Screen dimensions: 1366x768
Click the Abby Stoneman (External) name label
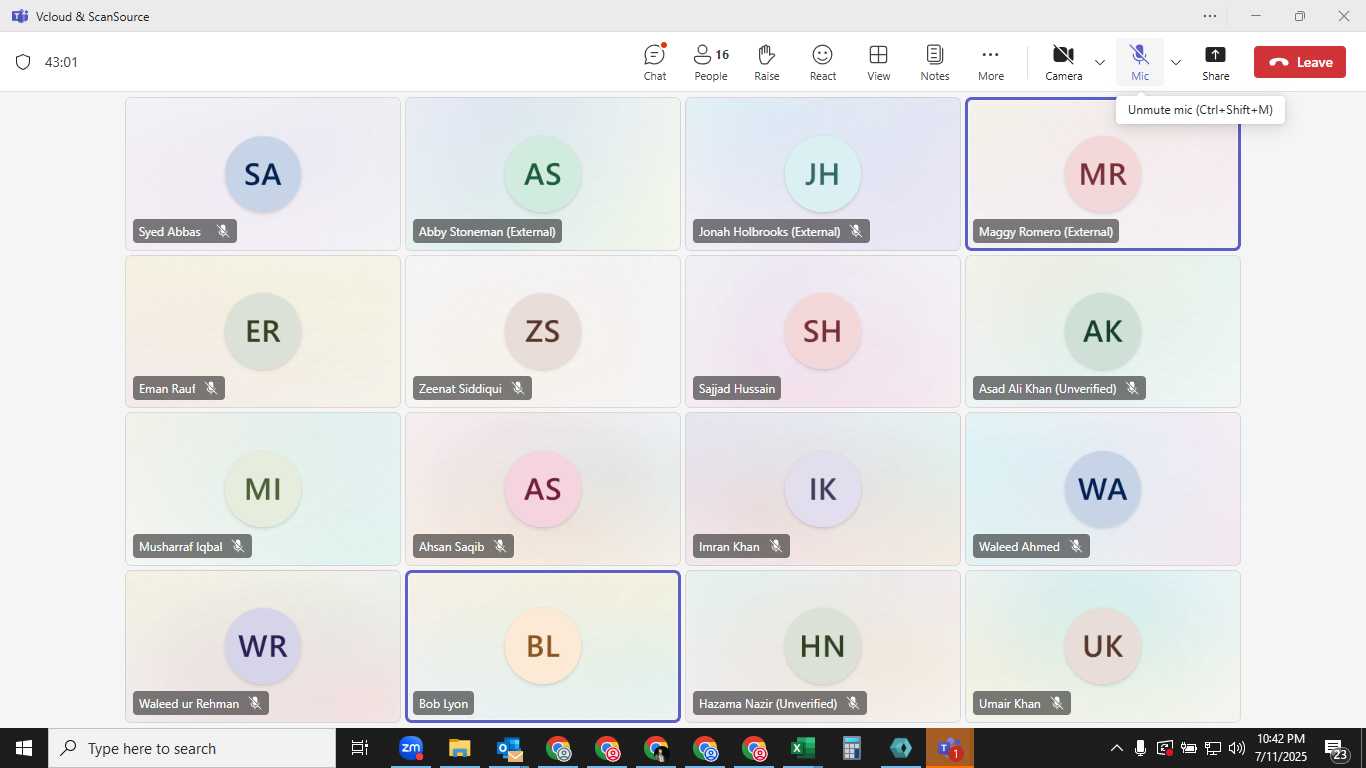[x=487, y=231]
